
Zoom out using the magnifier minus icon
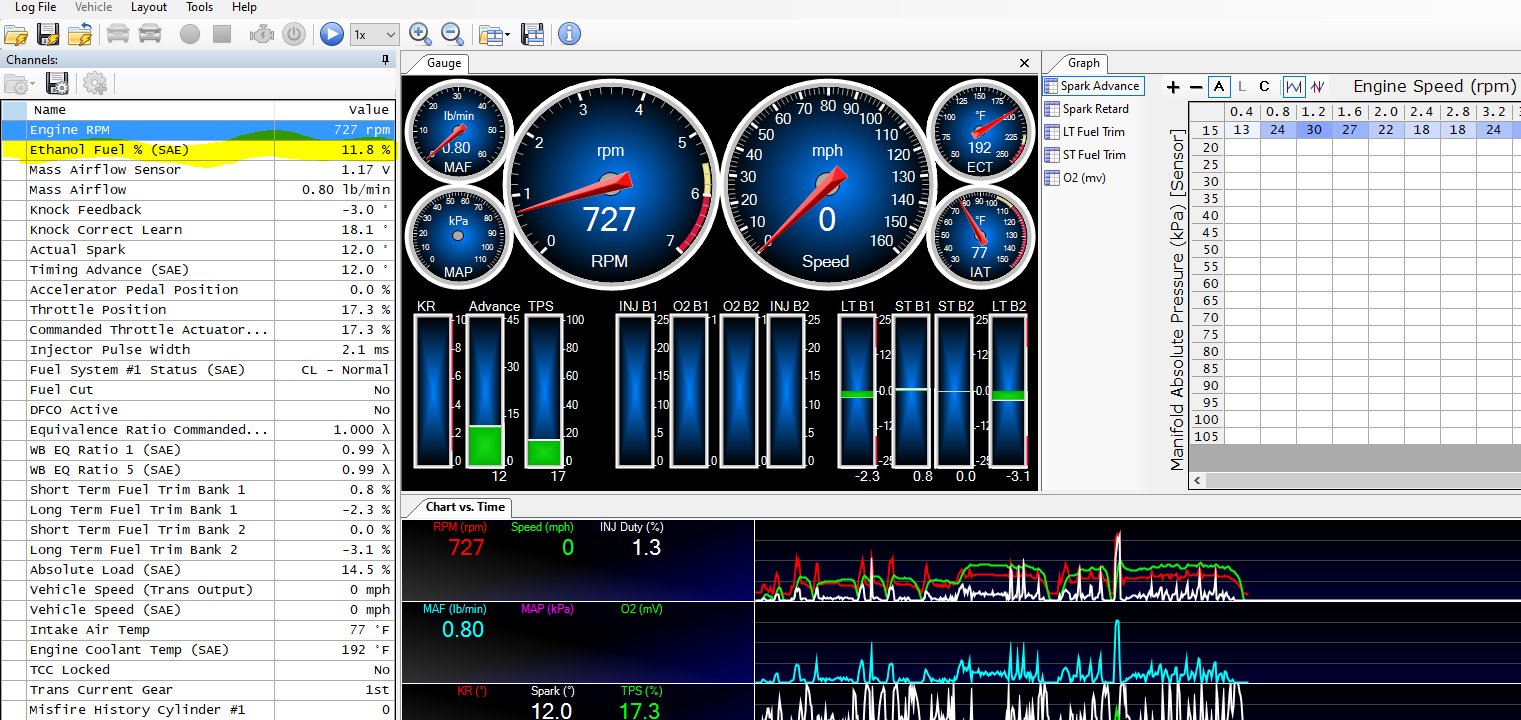452,34
